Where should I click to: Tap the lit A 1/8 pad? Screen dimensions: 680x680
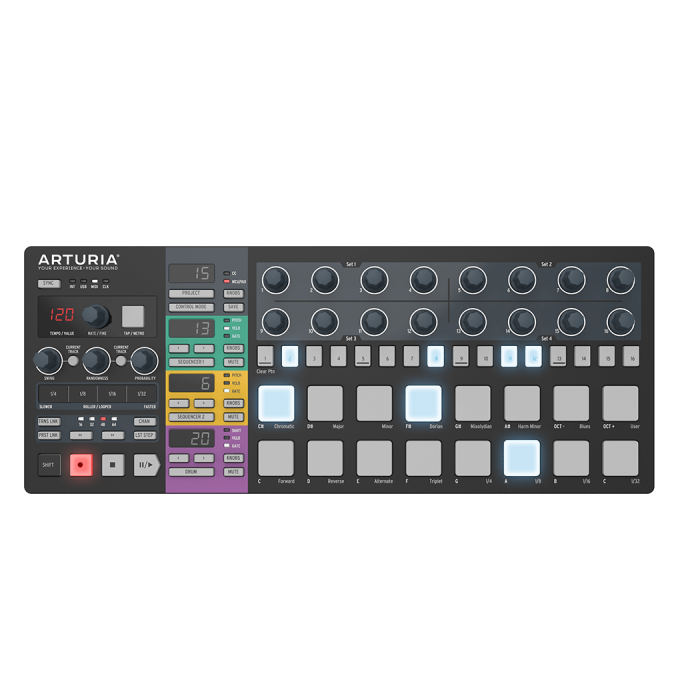(x=522, y=458)
